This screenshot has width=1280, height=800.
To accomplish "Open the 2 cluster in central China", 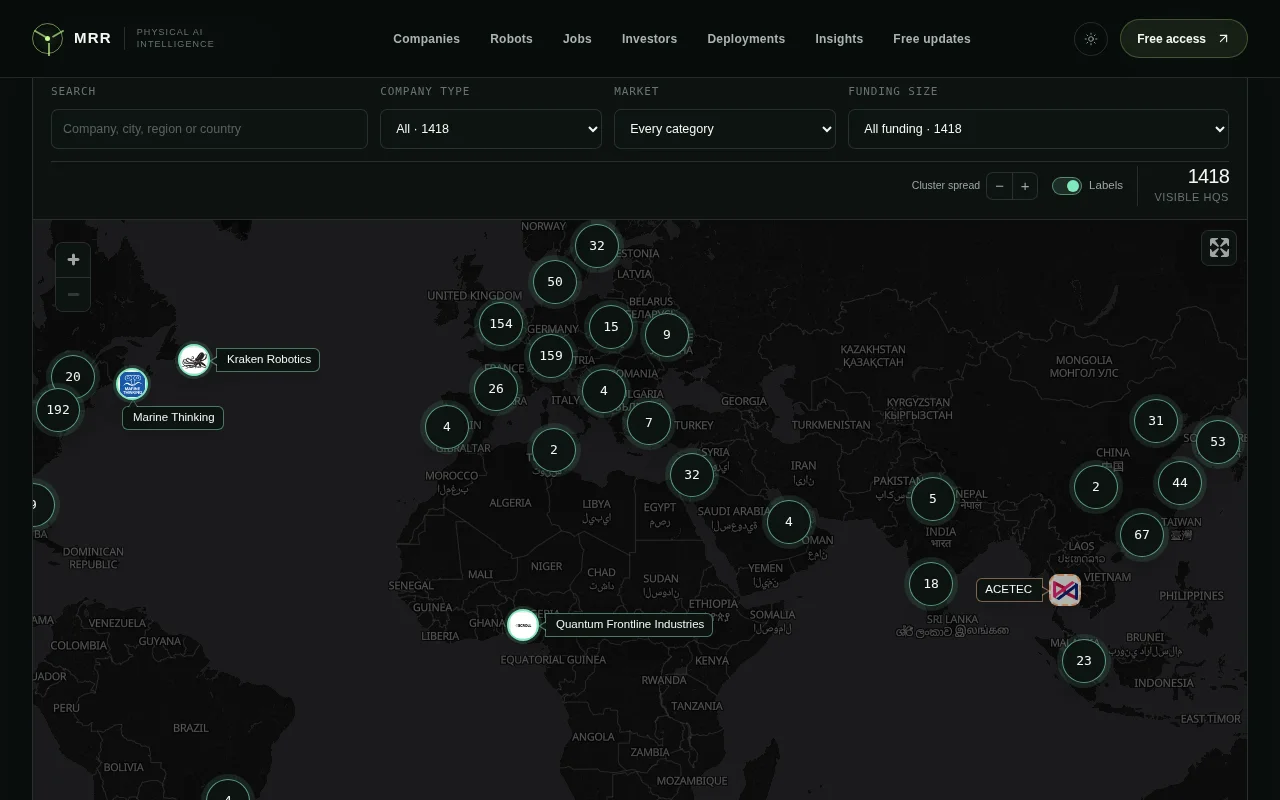I will point(1096,487).
